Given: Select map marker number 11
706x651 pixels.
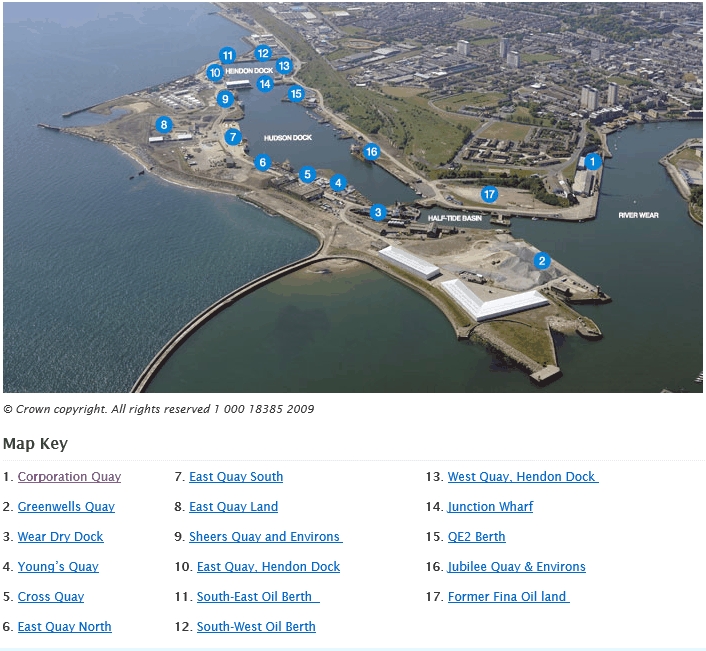Looking at the screenshot, I should [x=227, y=55].
